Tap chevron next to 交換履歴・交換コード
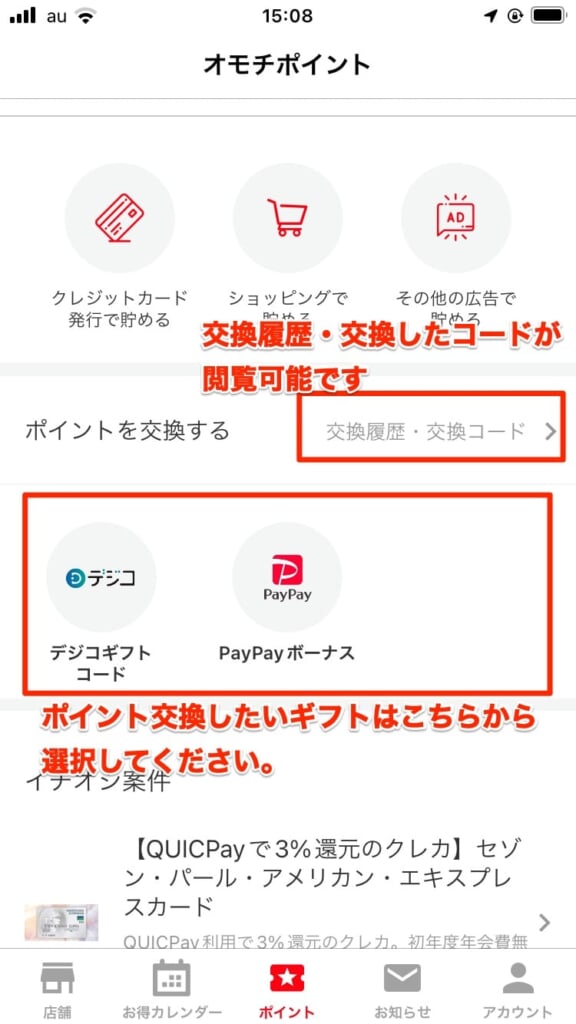 click(550, 432)
